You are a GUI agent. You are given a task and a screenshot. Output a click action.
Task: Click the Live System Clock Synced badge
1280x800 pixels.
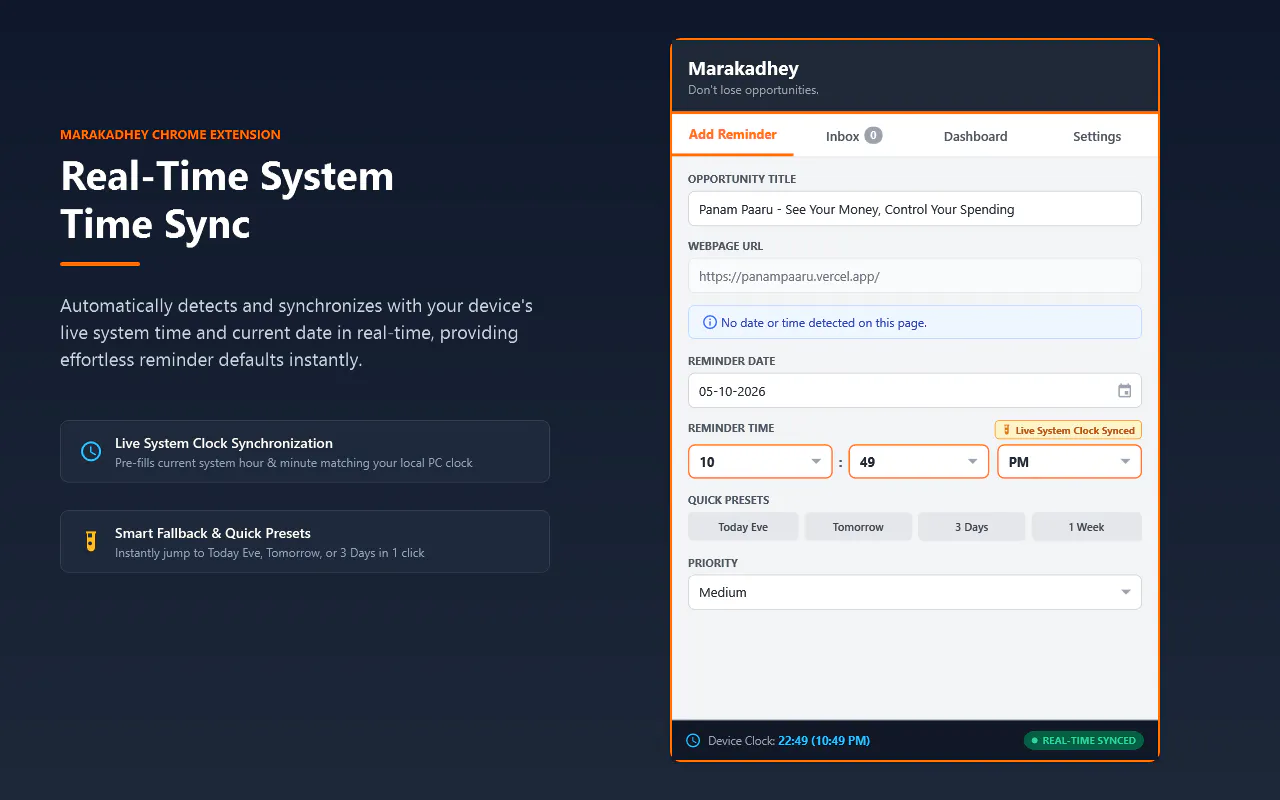(1068, 430)
